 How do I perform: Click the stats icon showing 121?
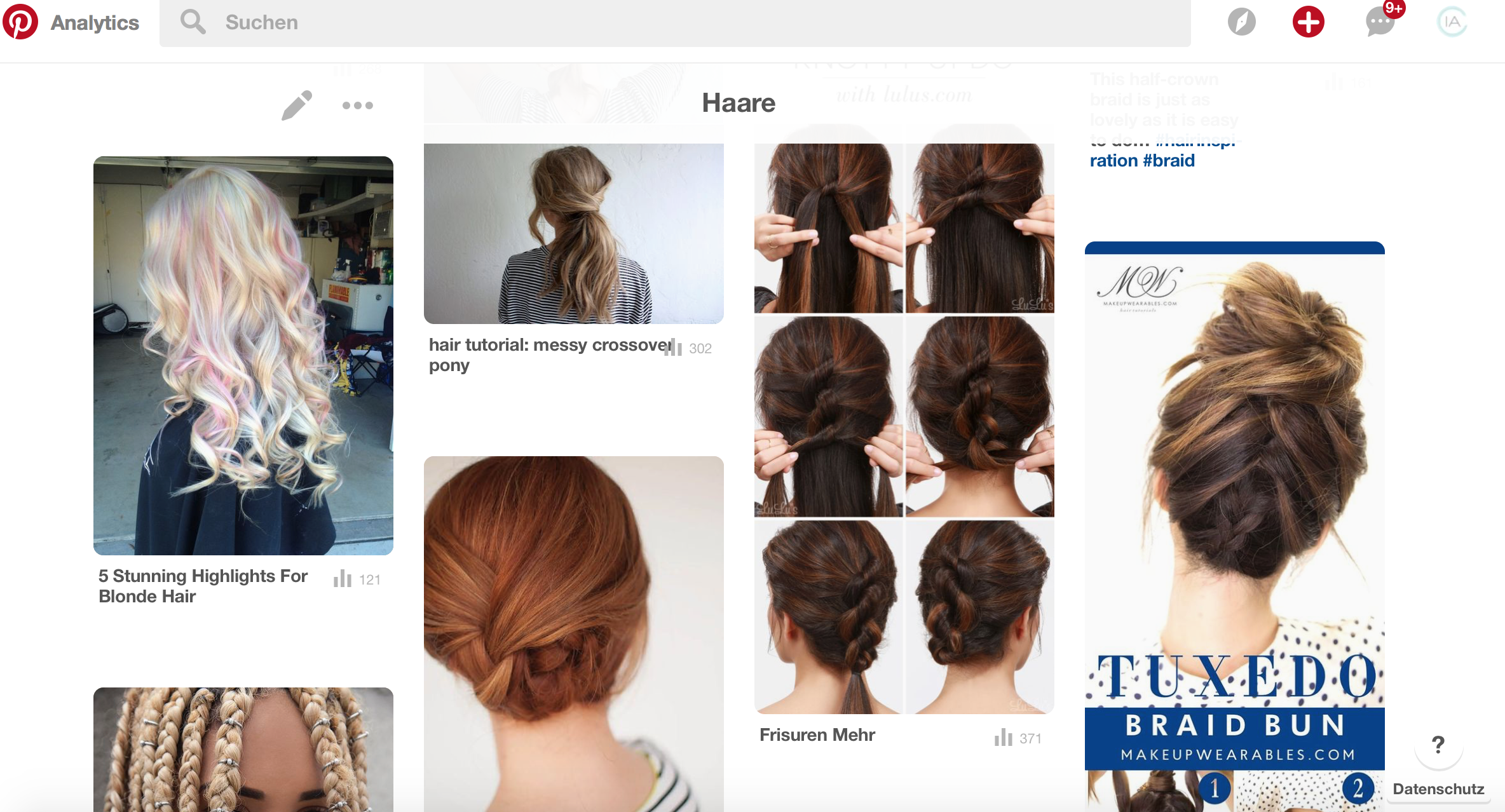click(x=343, y=579)
